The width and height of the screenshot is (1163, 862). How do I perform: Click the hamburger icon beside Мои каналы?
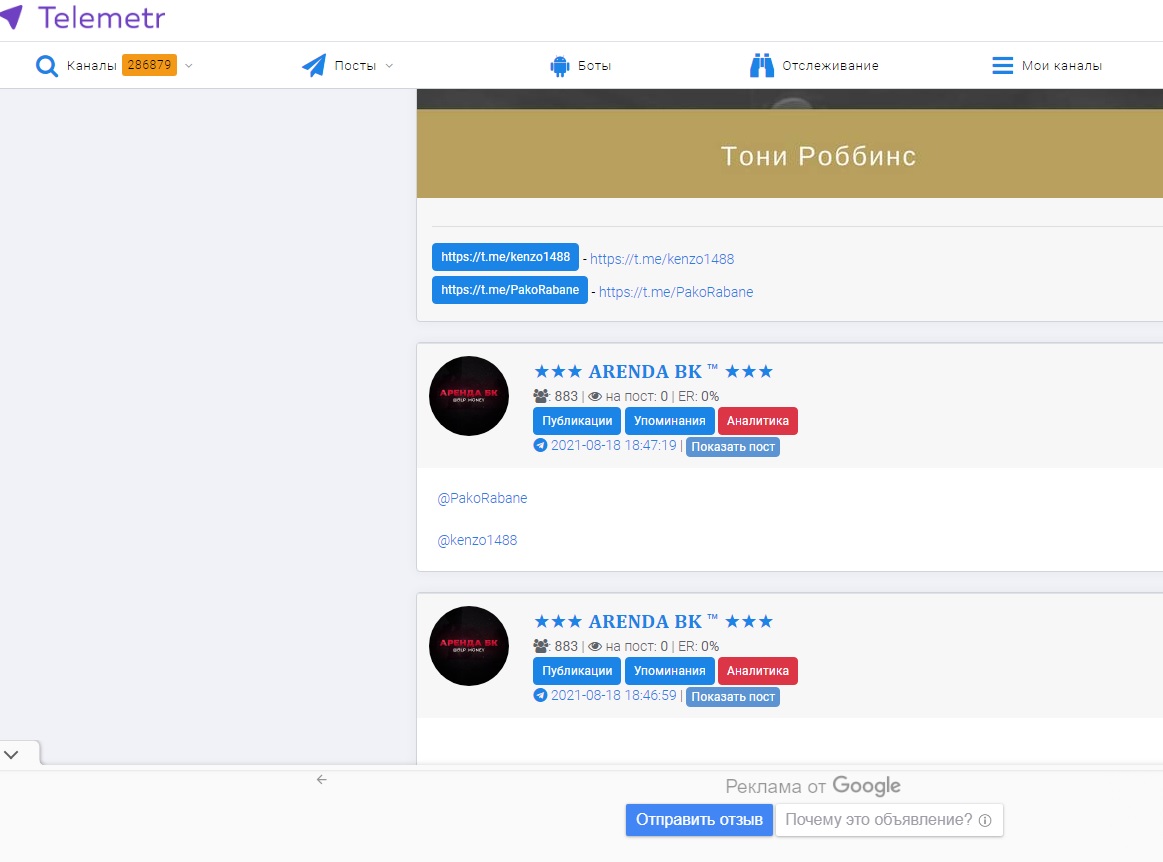(x=1002, y=65)
